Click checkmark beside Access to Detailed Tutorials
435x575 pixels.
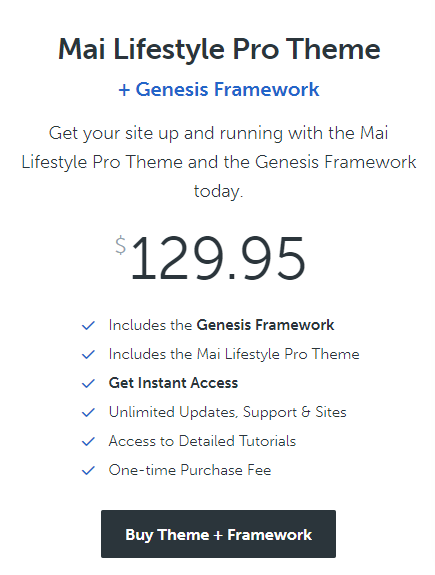coord(88,442)
